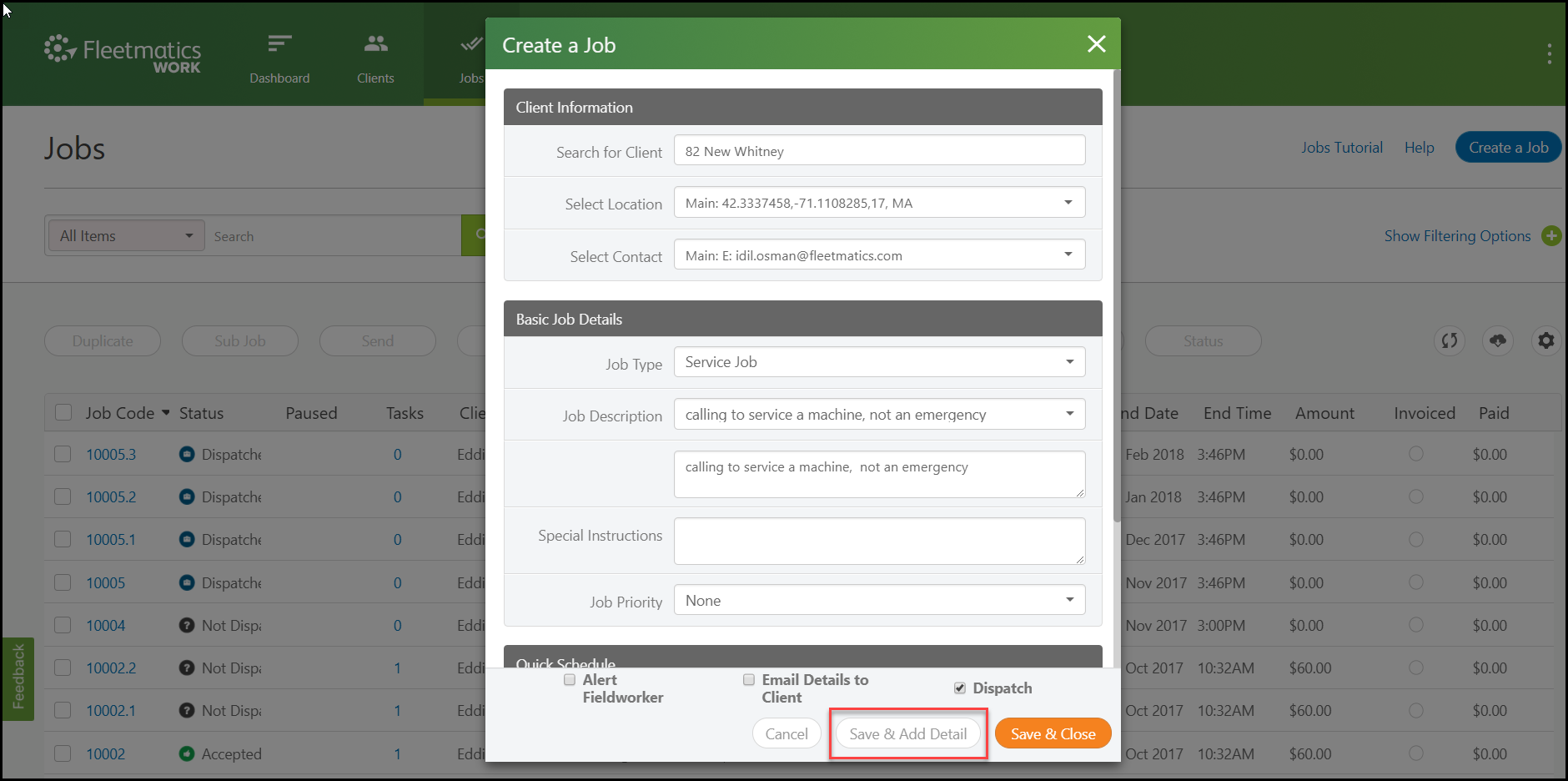The height and width of the screenshot is (781, 1568).
Task: Click Dispatched status icon for job 10005.3
Action: pyautogui.click(x=187, y=454)
